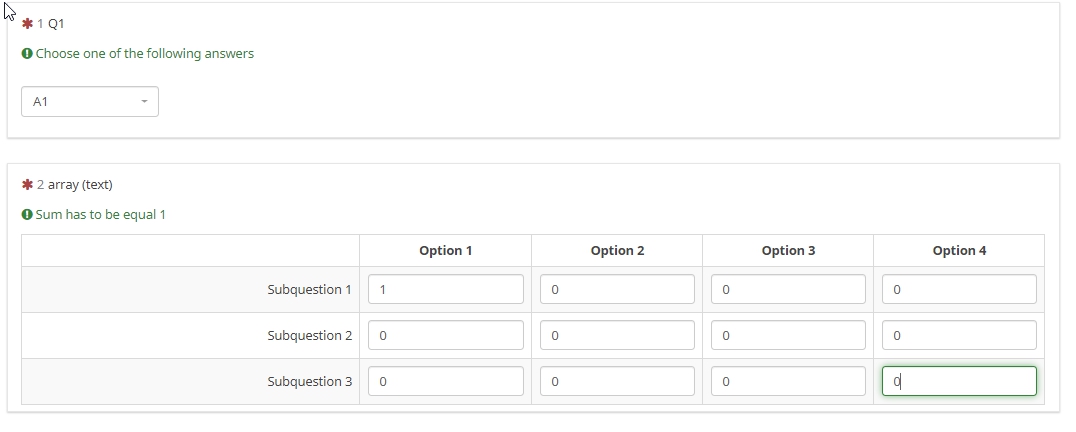Viewport: 1076px width, 432px height.
Task: Click the array question required asterisk icon
Action: (x=27, y=185)
